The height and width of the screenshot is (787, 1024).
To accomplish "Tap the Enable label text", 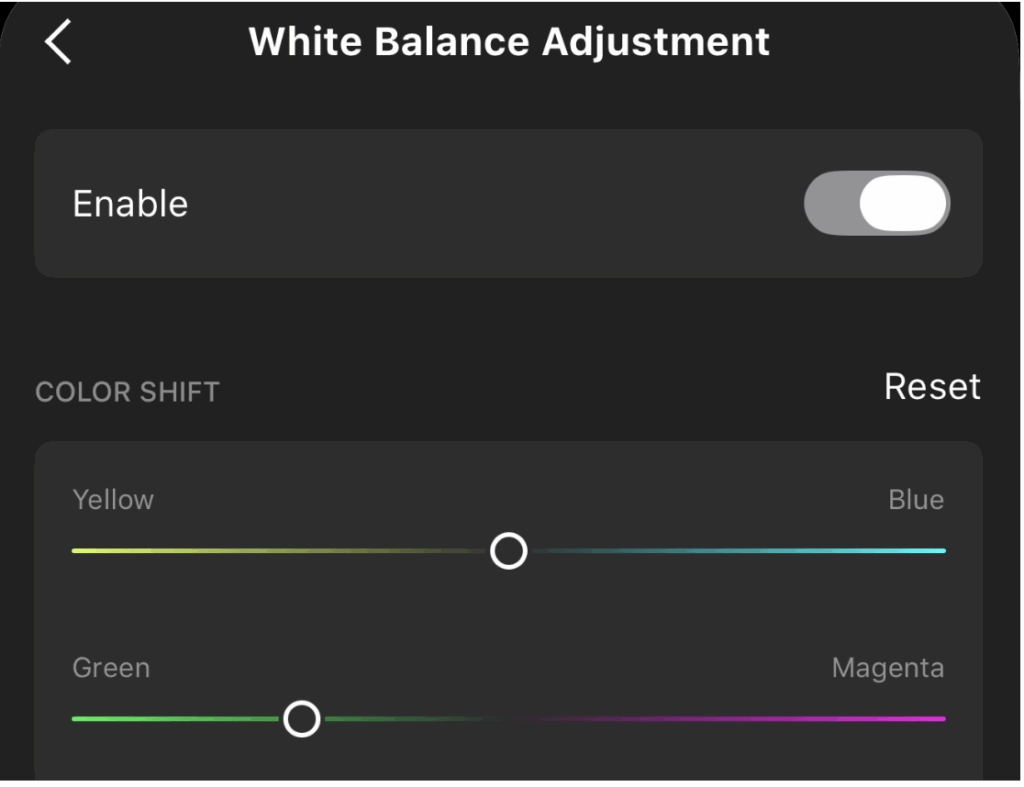I will [130, 204].
